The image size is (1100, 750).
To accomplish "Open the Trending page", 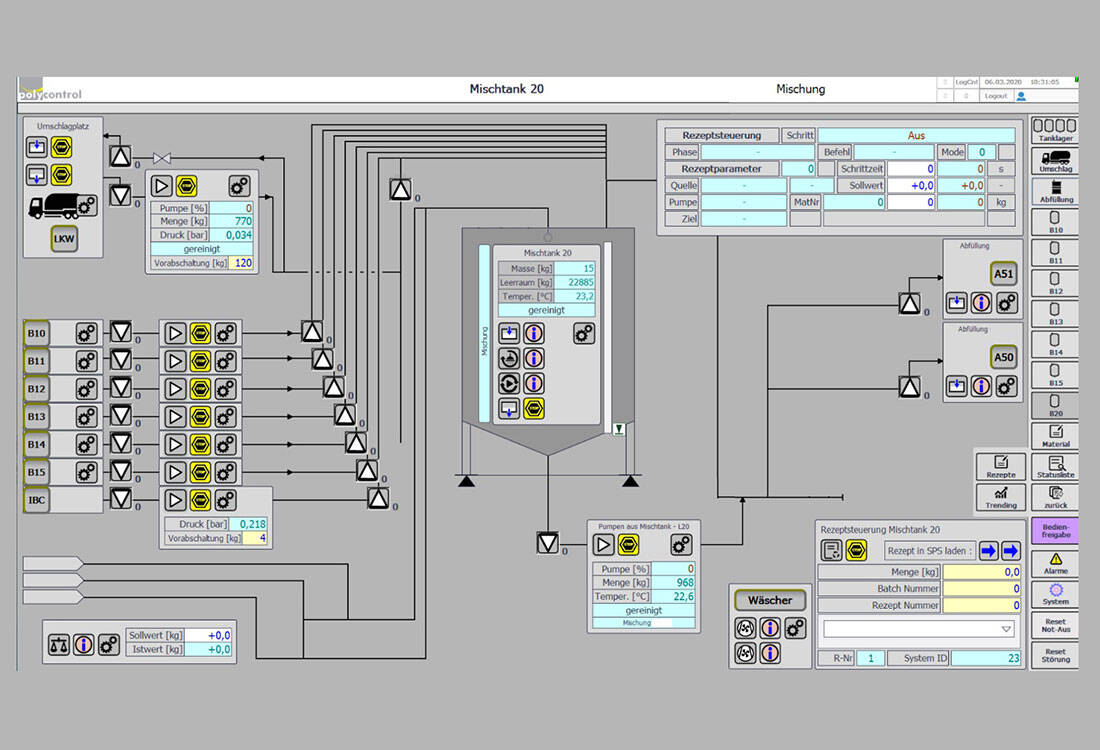I will click(1000, 497).
